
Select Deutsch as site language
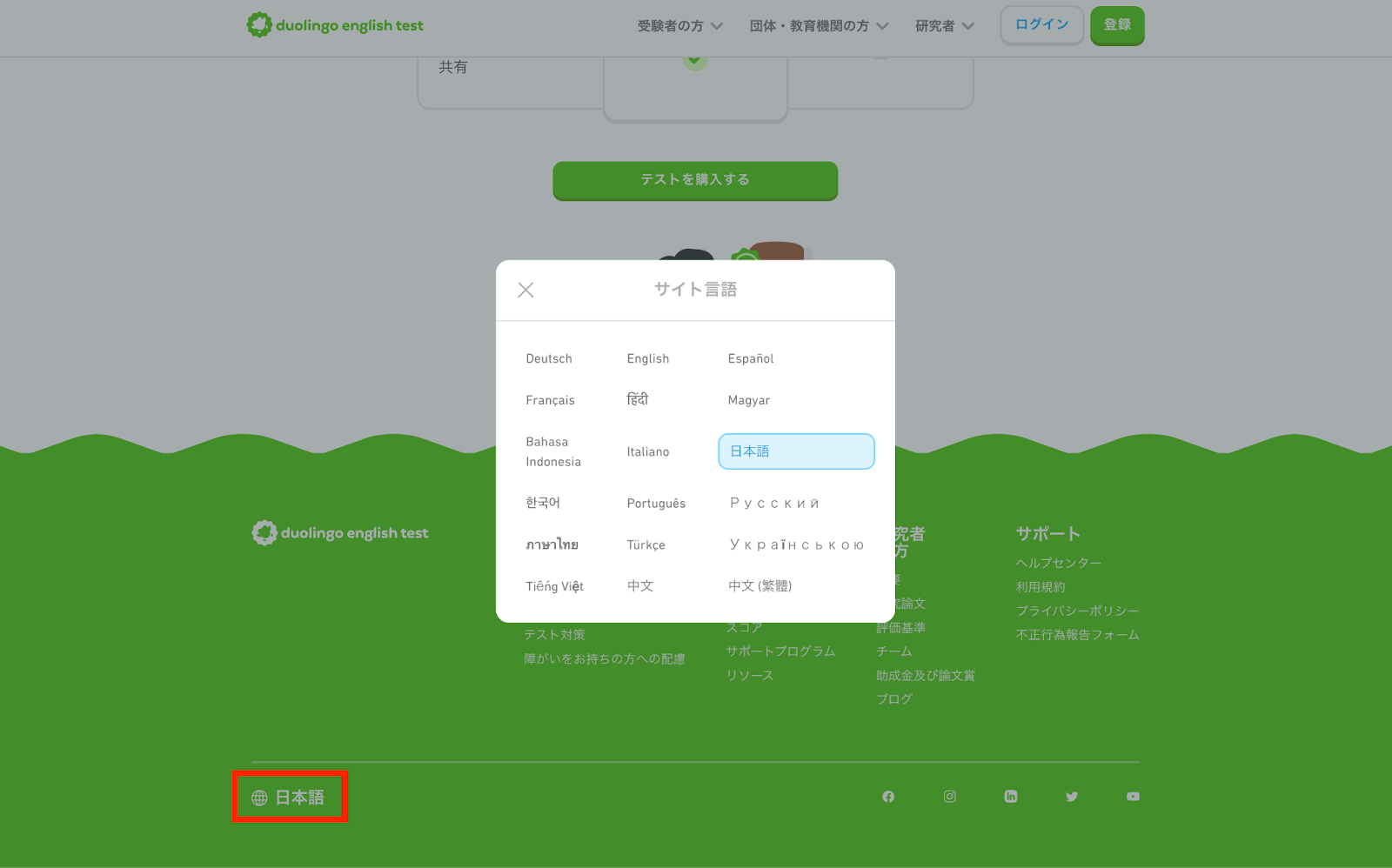coord(549,358)
